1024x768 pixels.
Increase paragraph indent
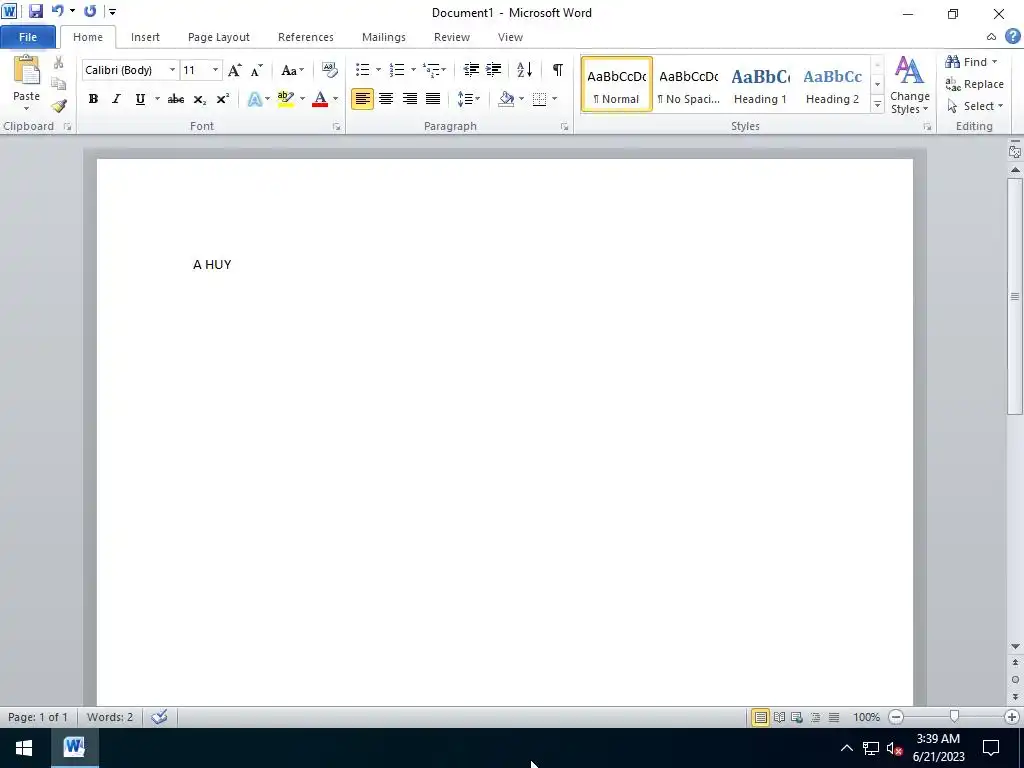[x=494, y=70]
